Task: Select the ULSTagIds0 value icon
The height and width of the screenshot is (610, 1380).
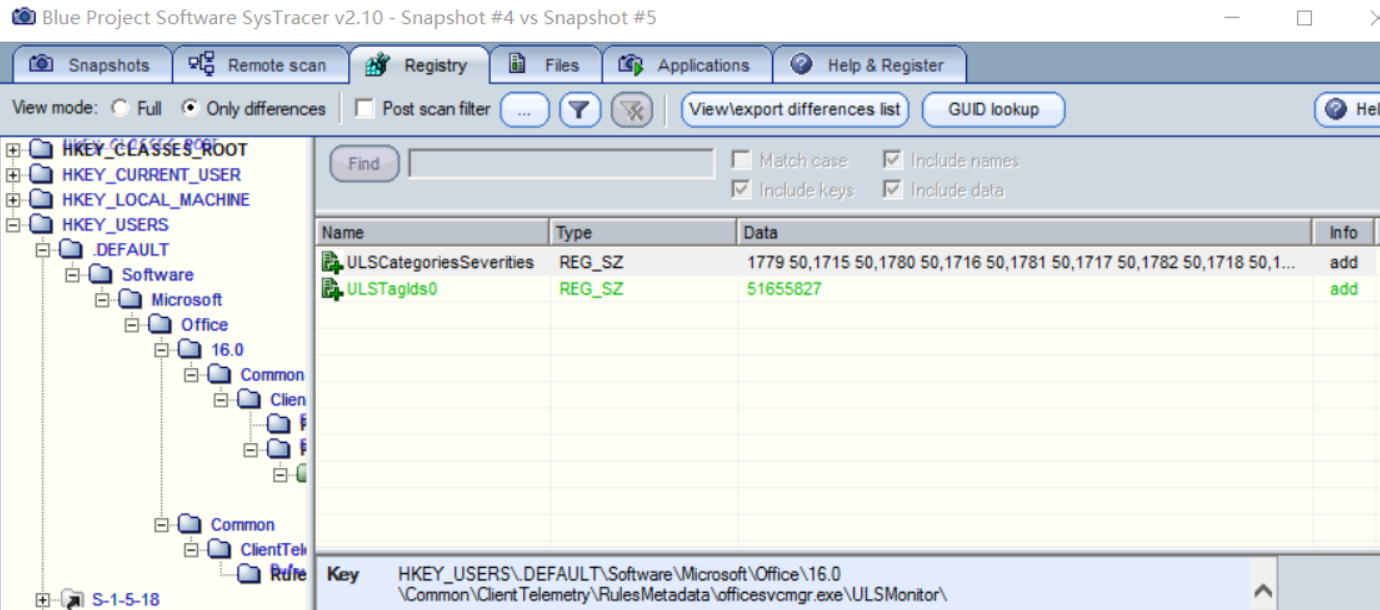Action: pyautogui.click(x=332, y=289)
